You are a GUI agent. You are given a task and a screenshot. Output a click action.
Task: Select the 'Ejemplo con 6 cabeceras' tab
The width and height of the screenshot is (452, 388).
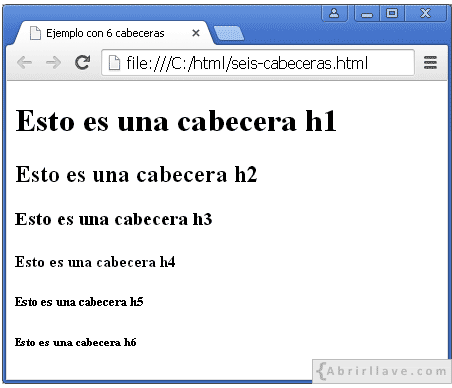[x=113, y=33]
